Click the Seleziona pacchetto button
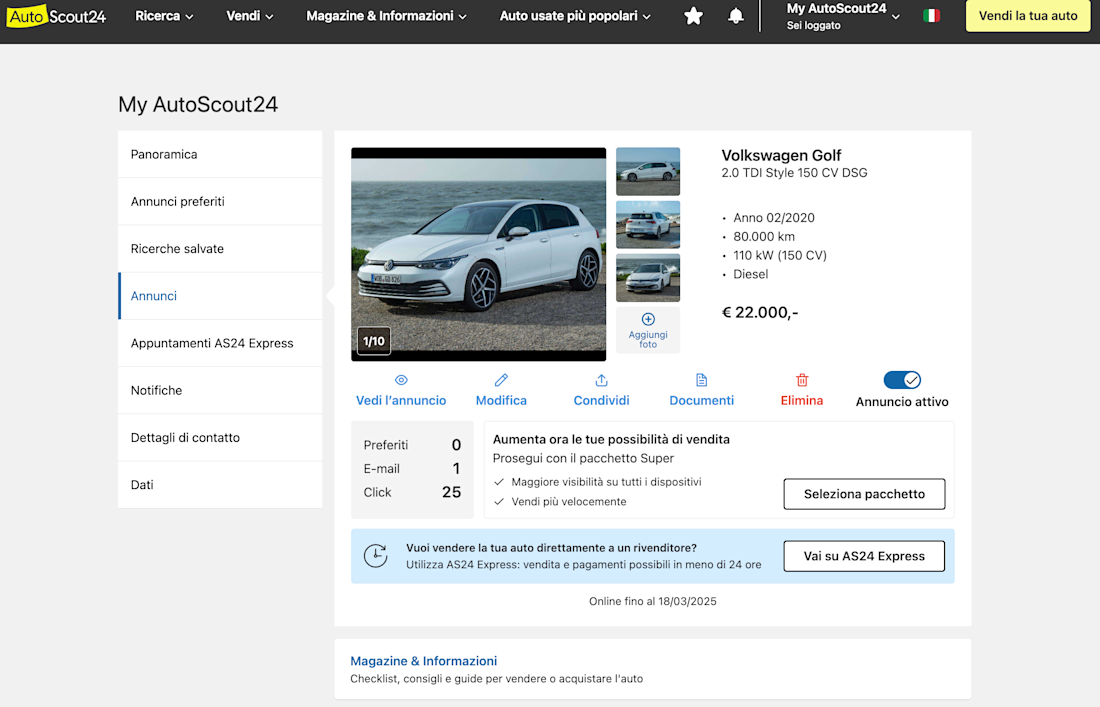1100x707 pixels. 864,494
